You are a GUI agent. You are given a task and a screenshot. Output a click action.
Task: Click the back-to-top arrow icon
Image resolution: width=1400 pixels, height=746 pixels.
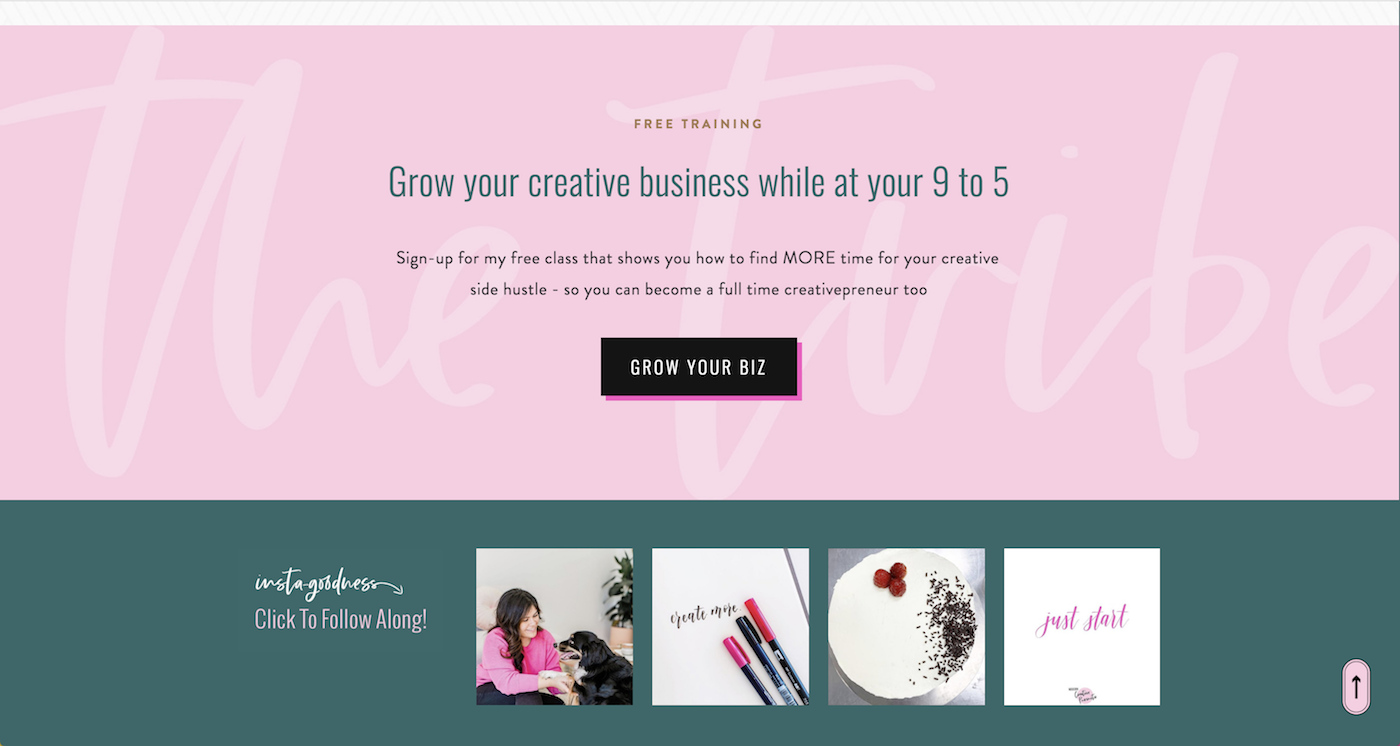pos(1356,687)
